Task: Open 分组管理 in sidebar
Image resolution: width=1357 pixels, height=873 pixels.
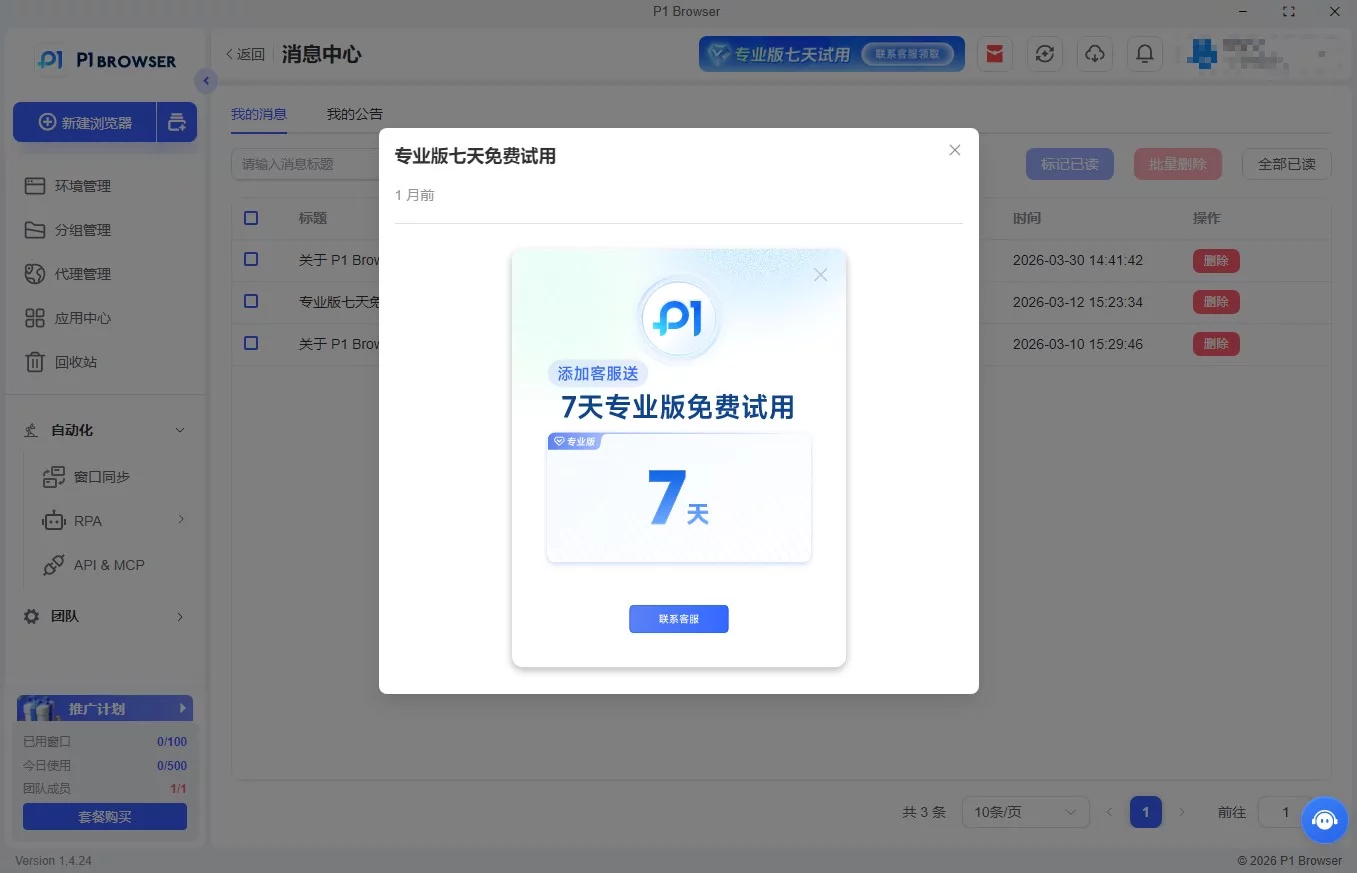Action: [x=105, y=230]
